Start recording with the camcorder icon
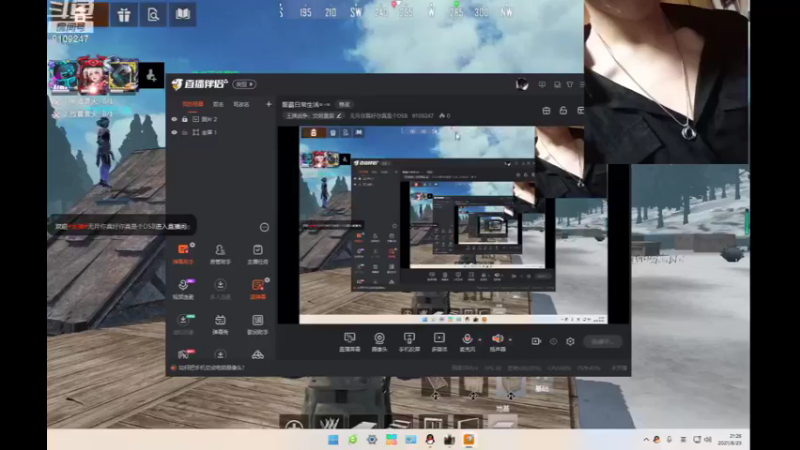Viewport: 800px width, 450px height. tap(536, 341)
